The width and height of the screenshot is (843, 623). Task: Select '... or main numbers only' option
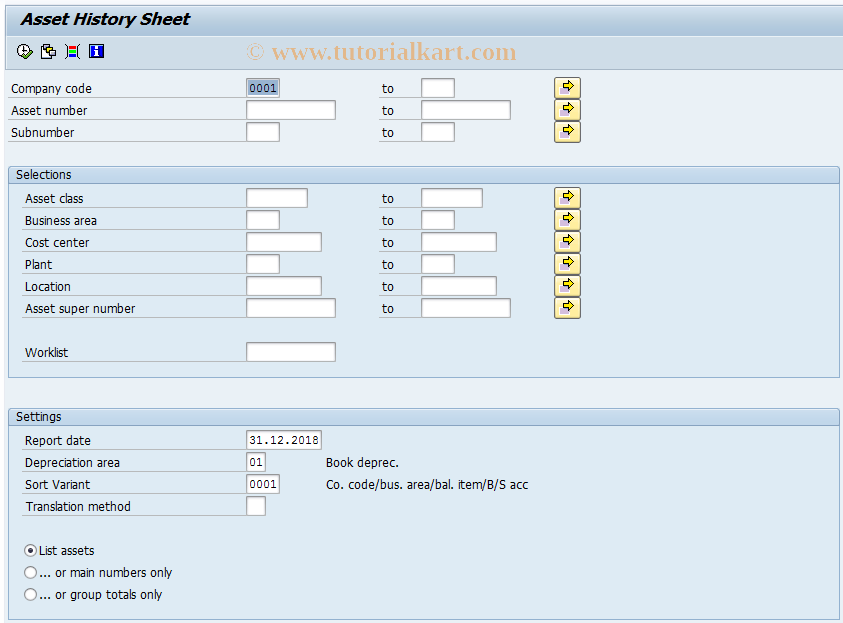pos(31,572)
